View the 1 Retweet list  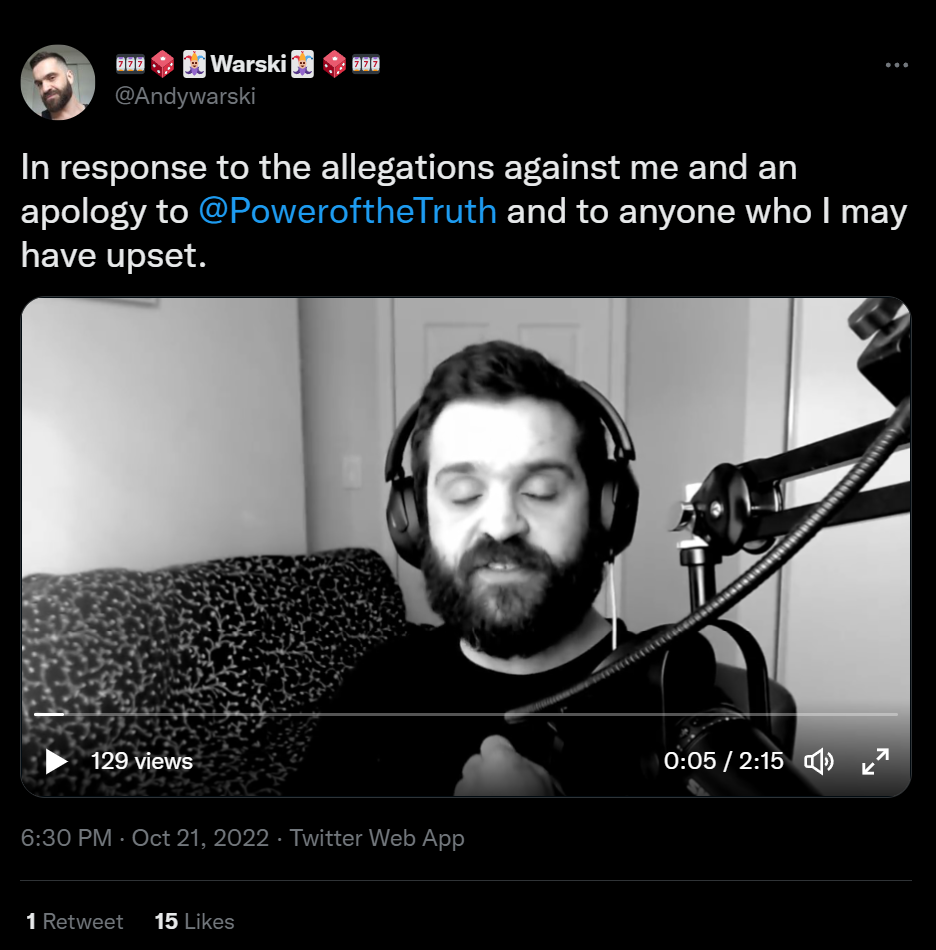point(75,922)
